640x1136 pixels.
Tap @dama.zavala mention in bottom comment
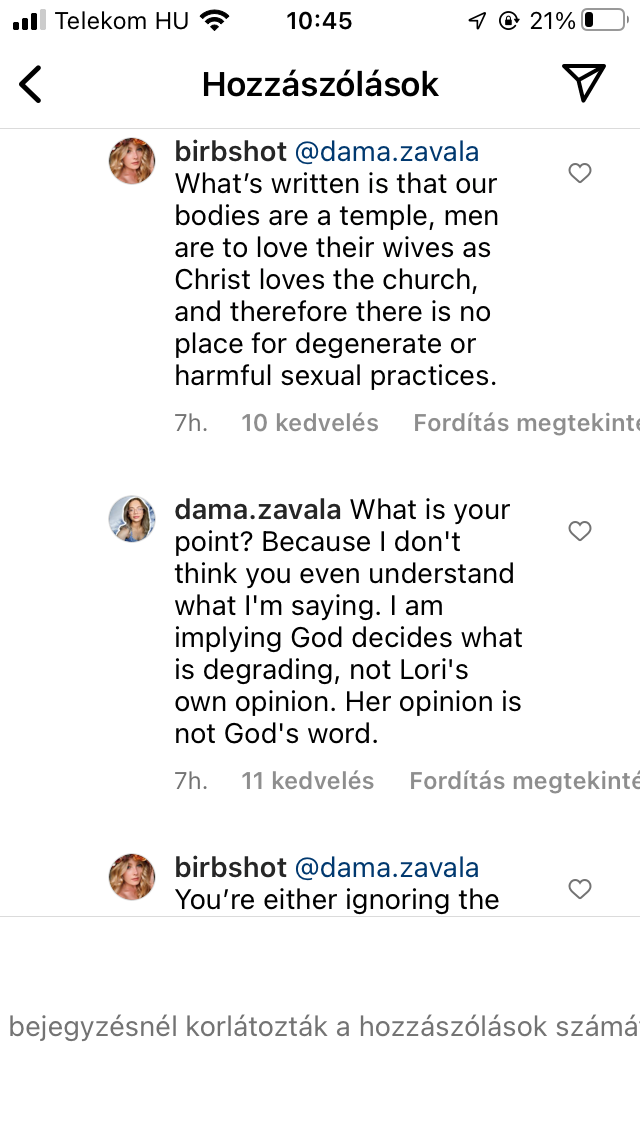386,868
